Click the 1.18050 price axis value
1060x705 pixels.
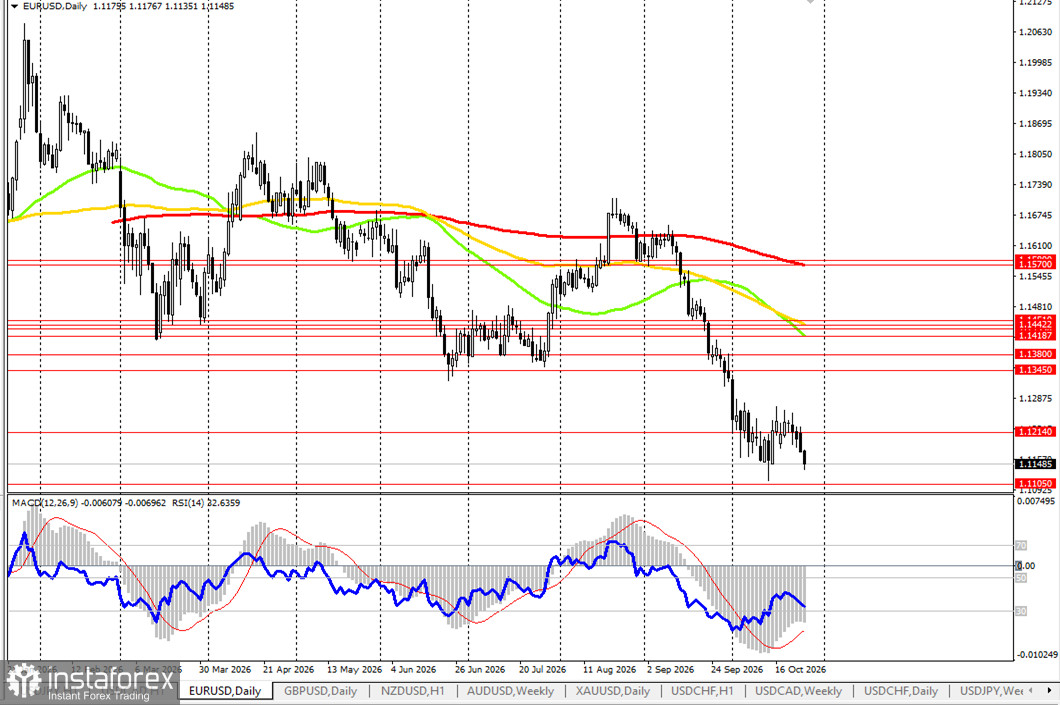tap(1035, 154)
